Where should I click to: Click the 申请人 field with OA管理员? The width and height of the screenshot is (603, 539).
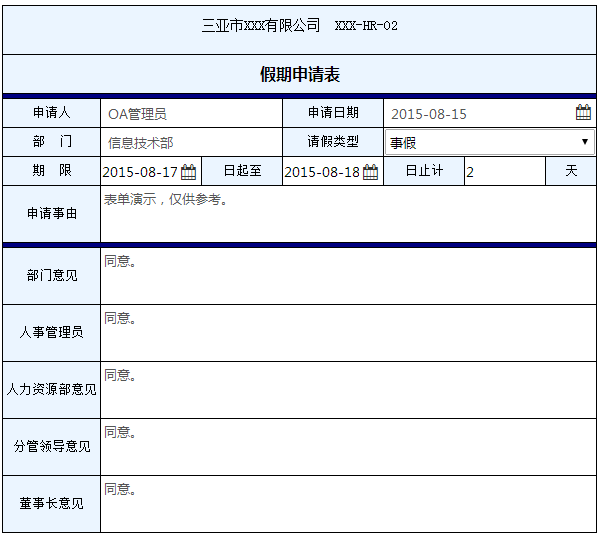[190, 114]
